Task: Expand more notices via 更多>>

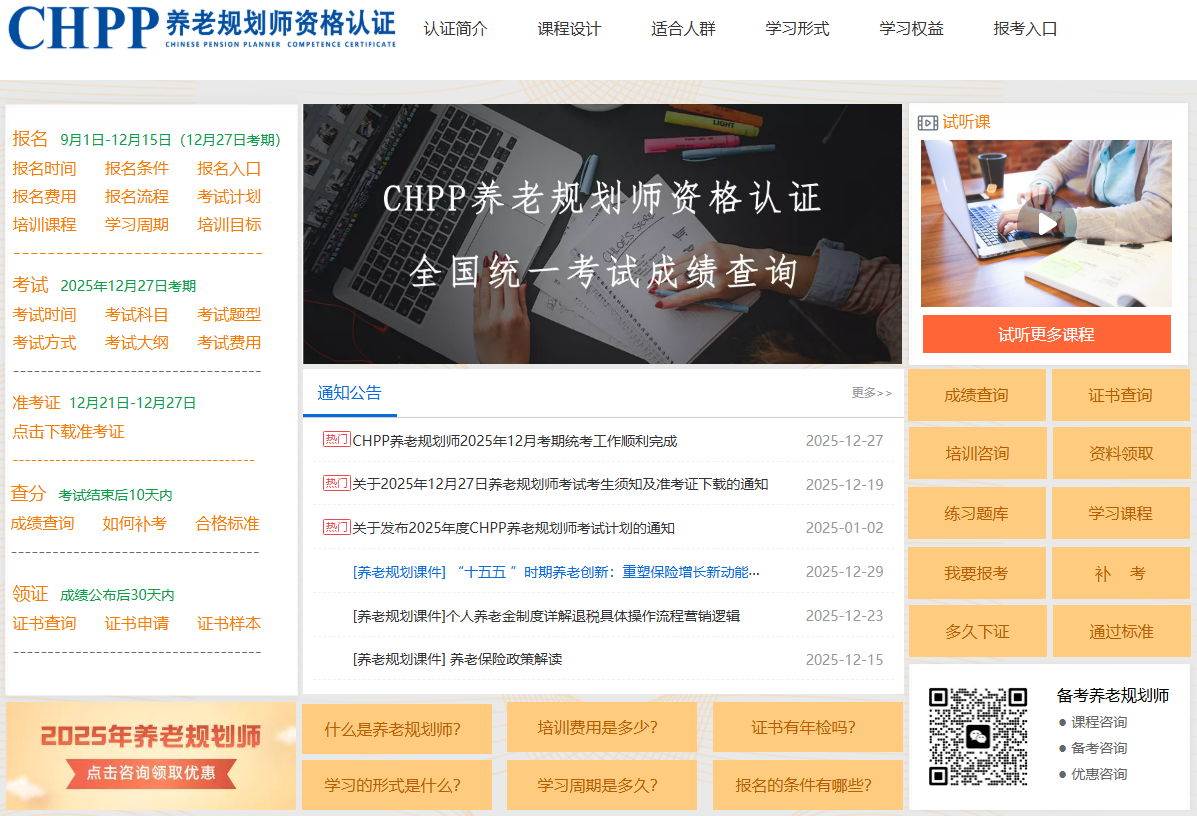Action: point(871,393)
